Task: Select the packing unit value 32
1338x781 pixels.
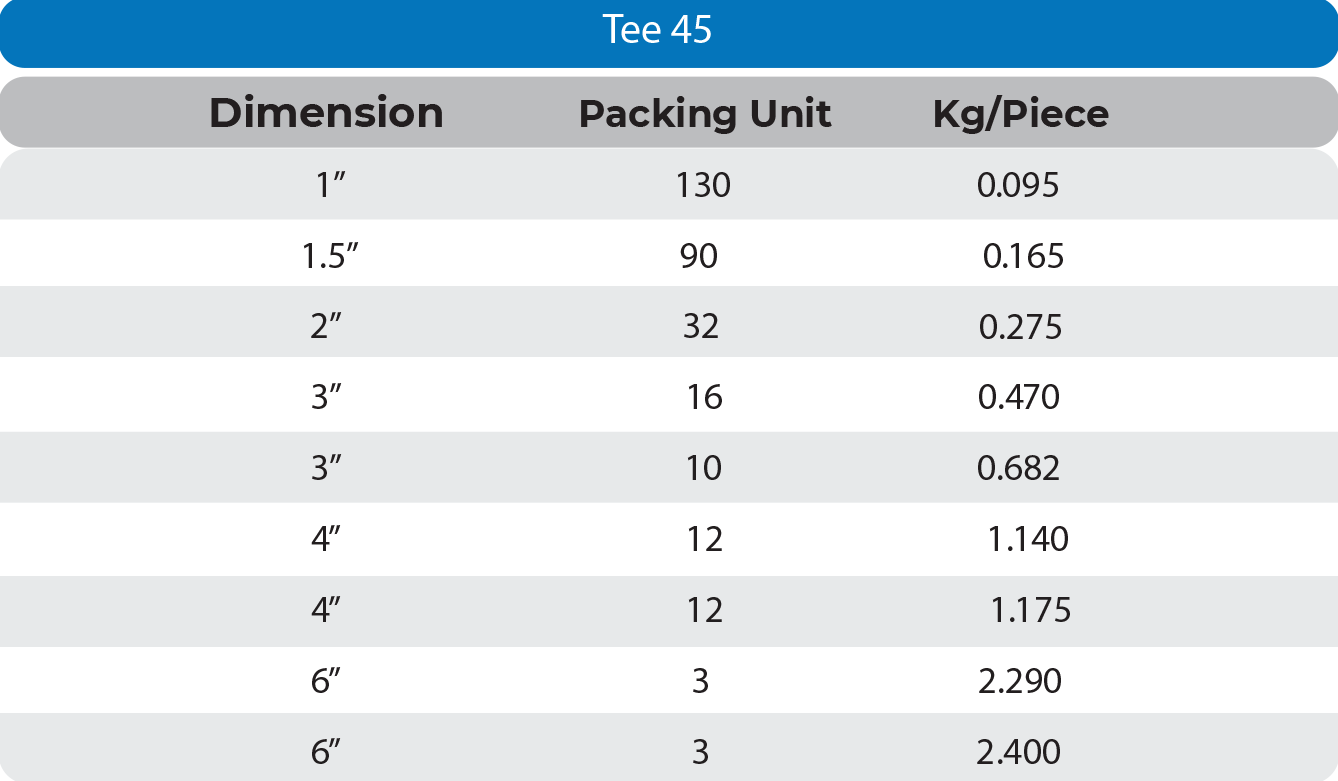Action: point(701,327)
